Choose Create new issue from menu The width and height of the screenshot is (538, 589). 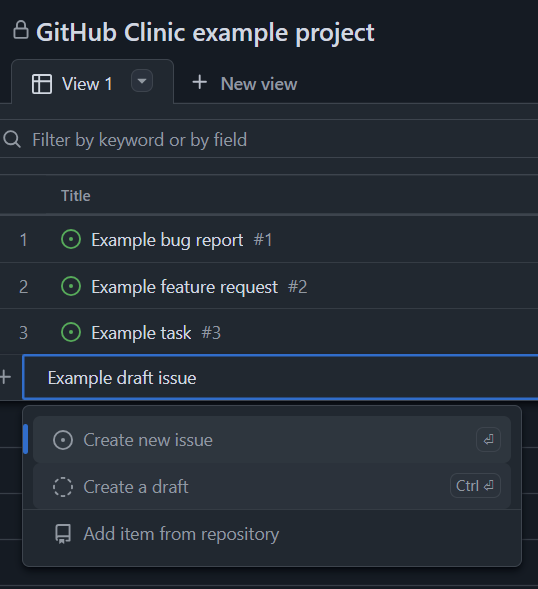click(x=272, y=440)
